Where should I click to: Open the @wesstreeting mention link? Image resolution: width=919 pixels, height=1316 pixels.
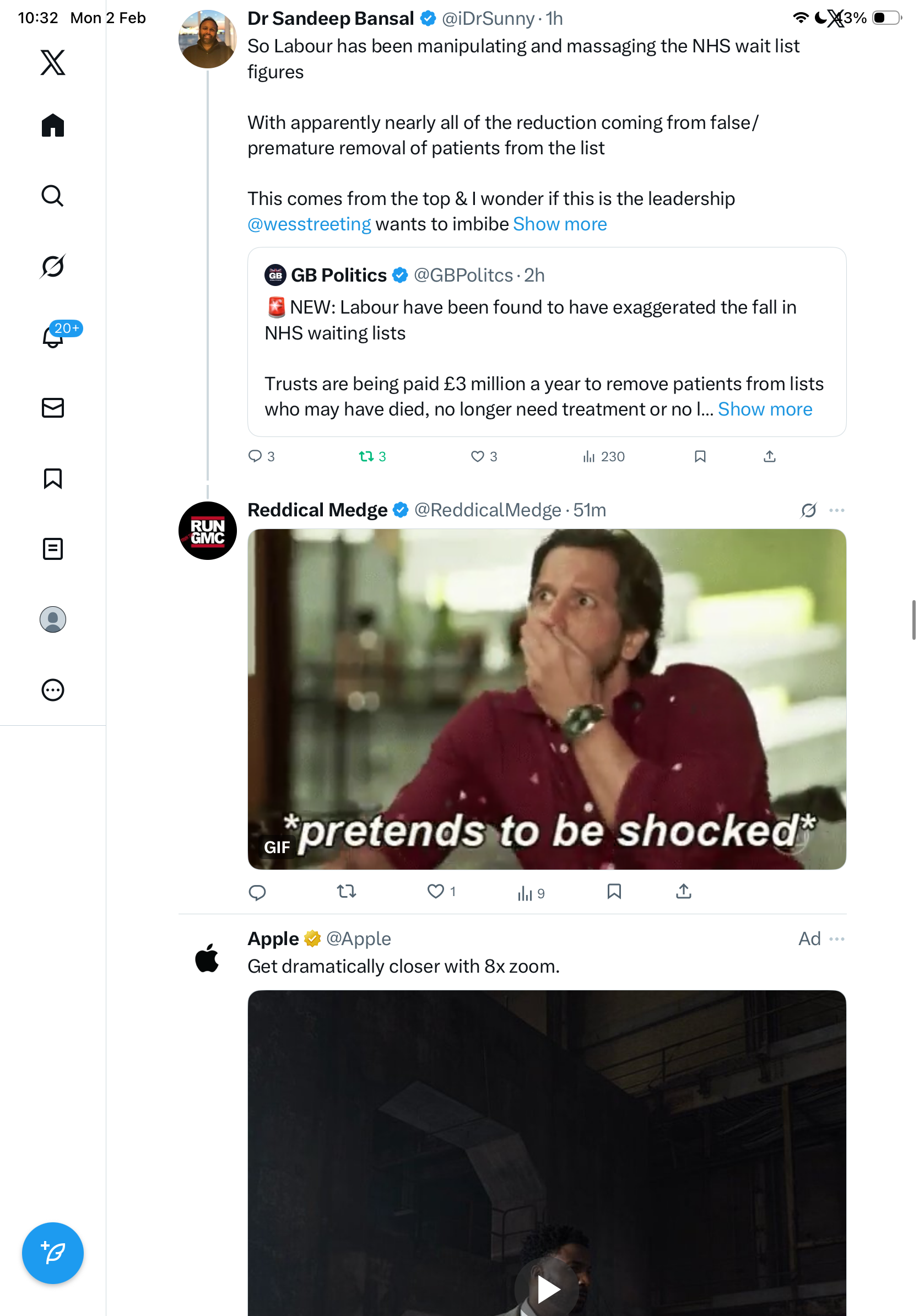tap(309, 224)
